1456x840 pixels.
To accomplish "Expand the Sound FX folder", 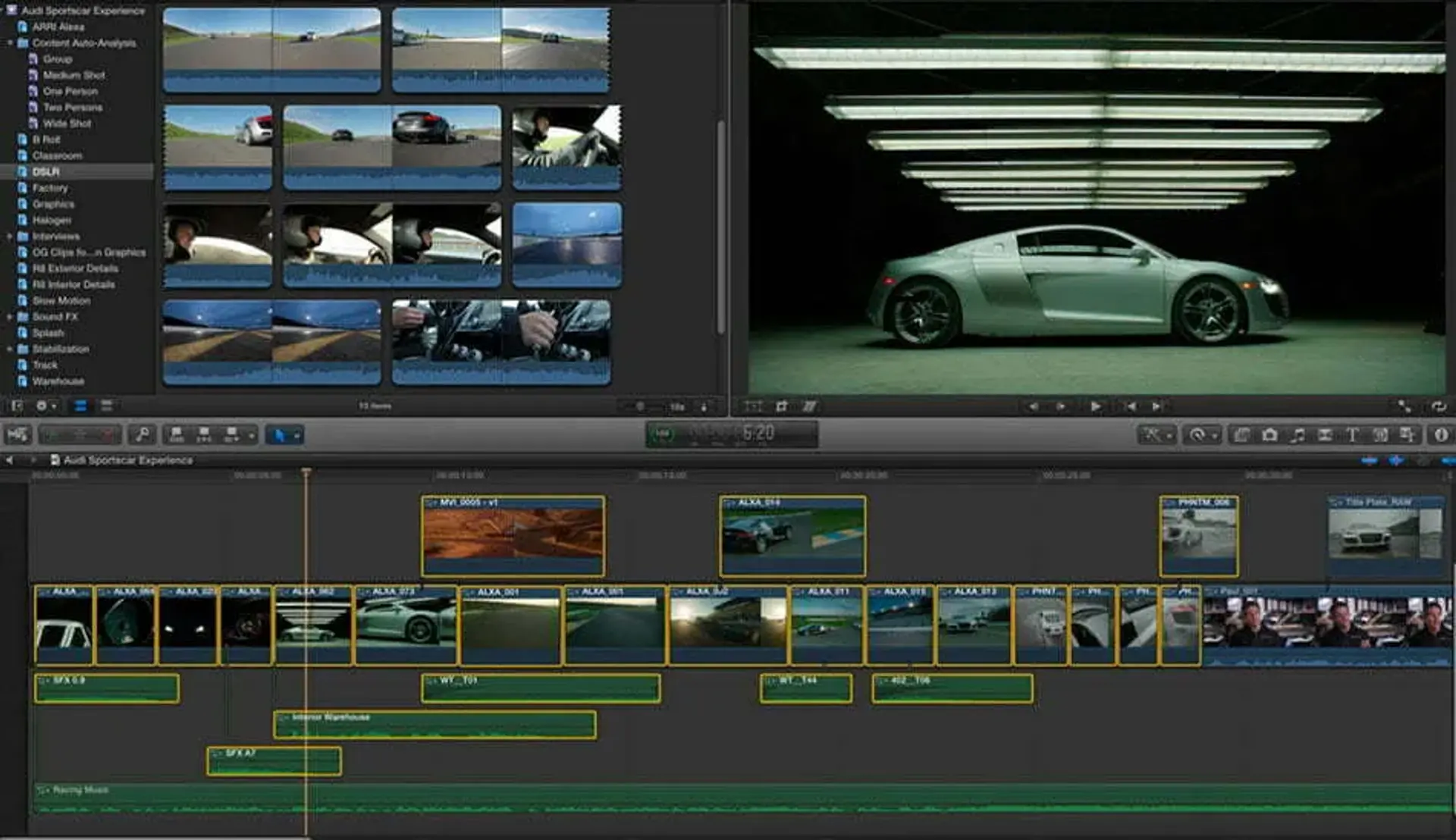I will (10, 317).
